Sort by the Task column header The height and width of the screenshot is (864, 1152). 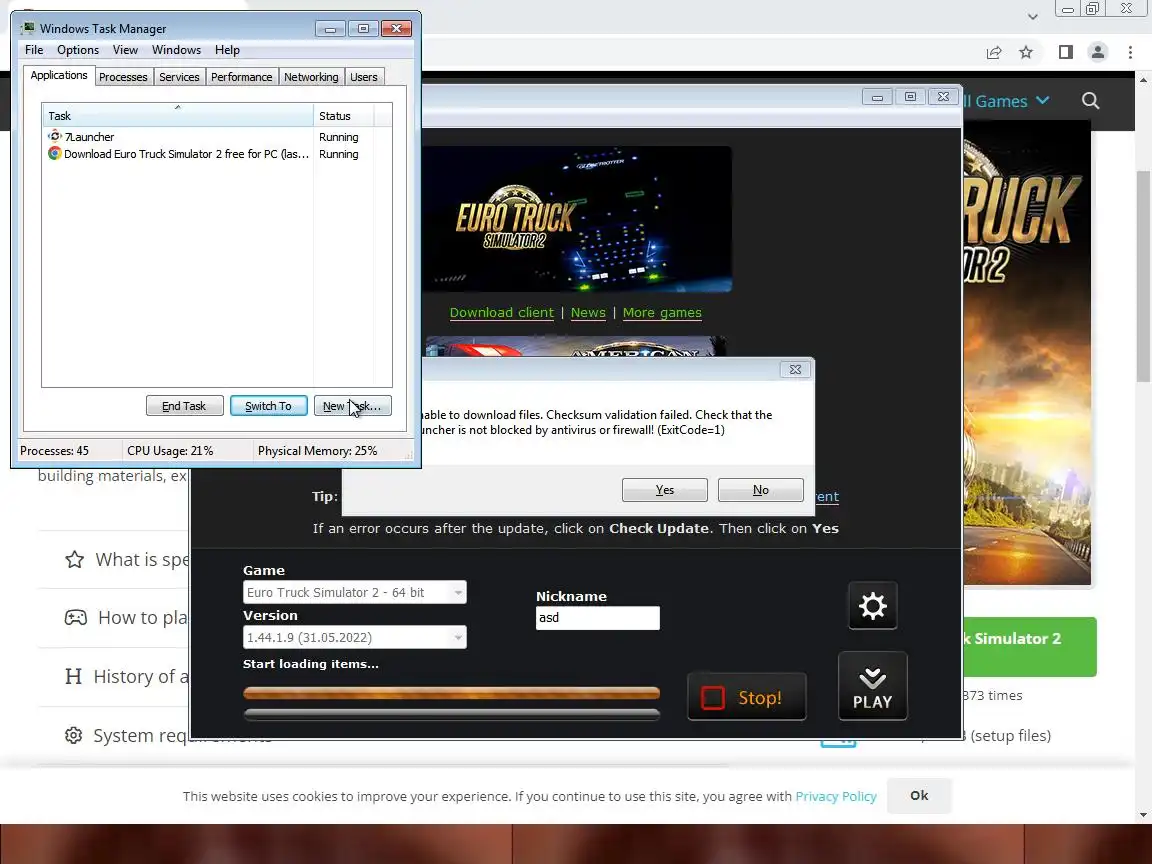[178, 116]
